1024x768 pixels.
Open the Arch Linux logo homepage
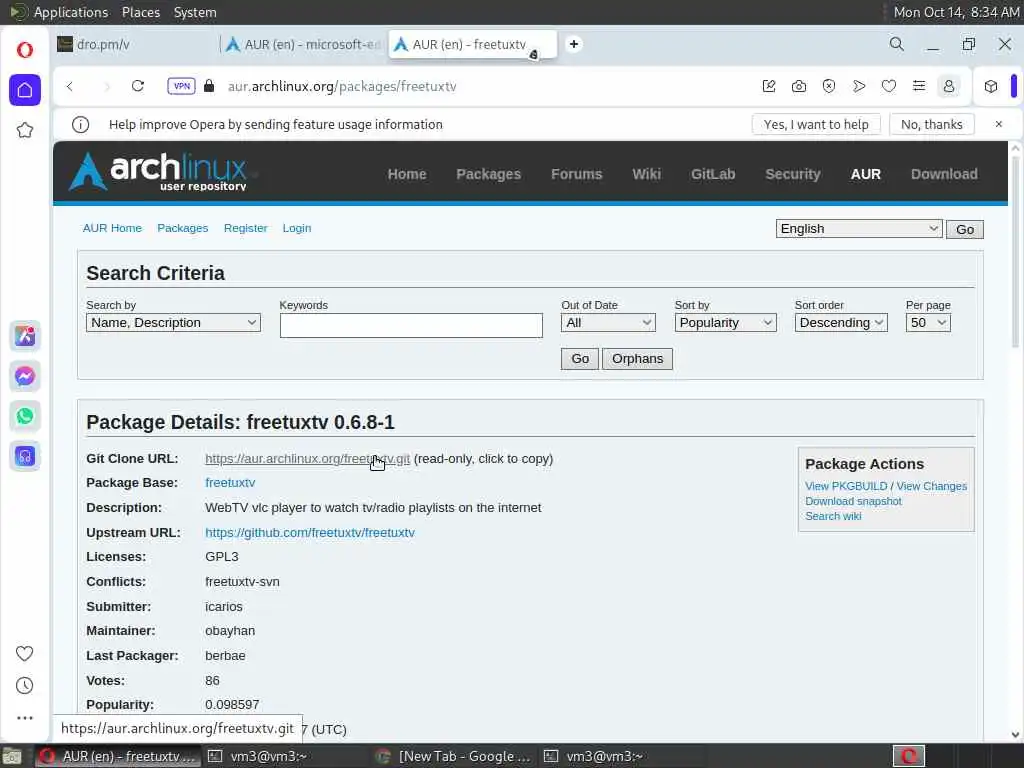160,171
